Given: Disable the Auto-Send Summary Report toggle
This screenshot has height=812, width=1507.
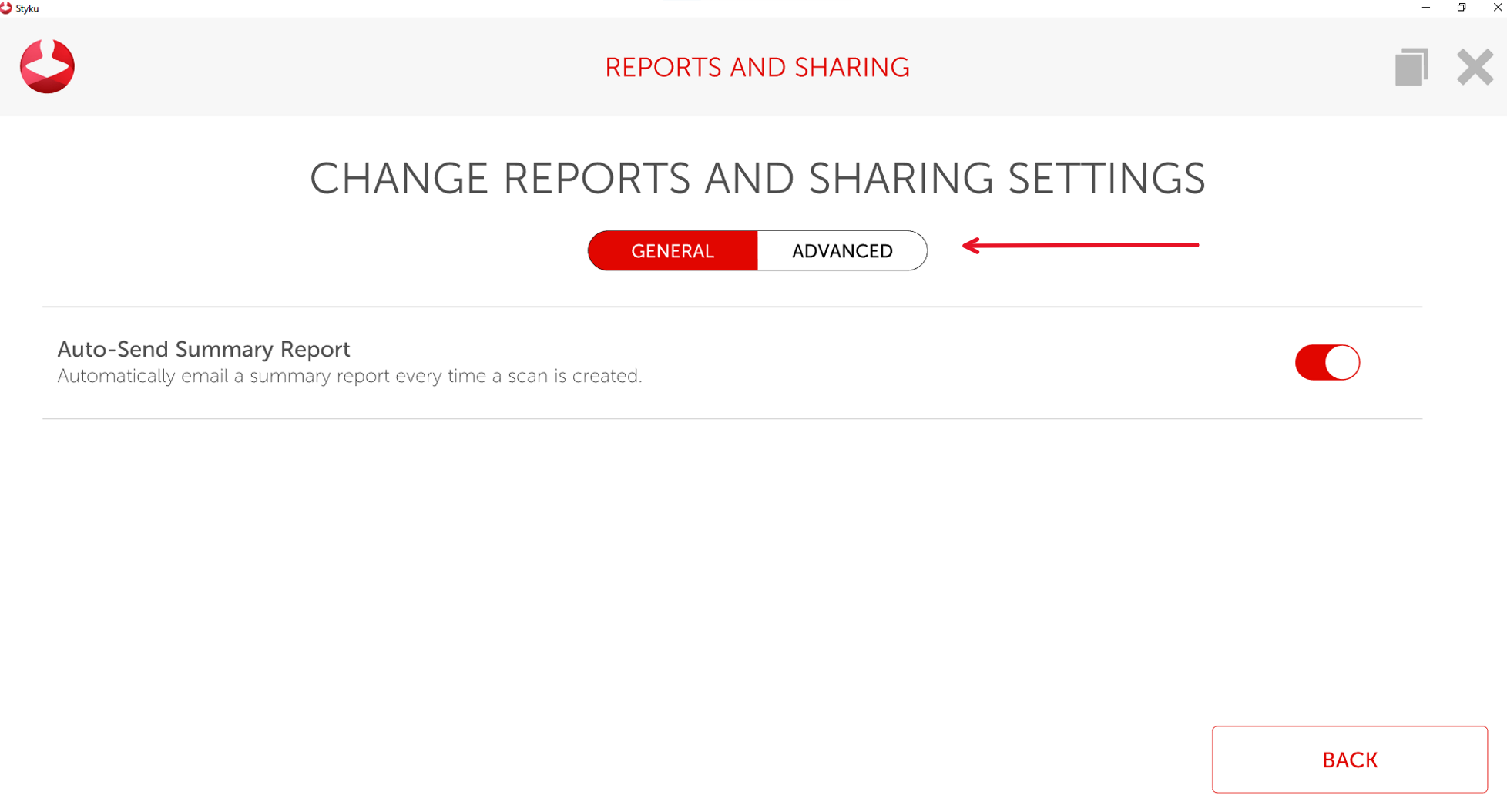Looking at the screenshot, I should pos(1327,363).
